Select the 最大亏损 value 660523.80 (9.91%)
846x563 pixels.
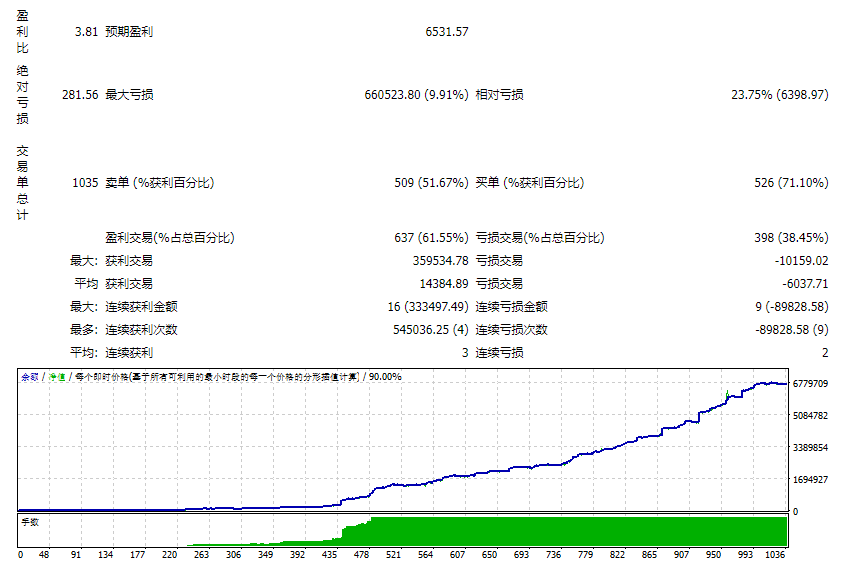[x=416, y=95]
